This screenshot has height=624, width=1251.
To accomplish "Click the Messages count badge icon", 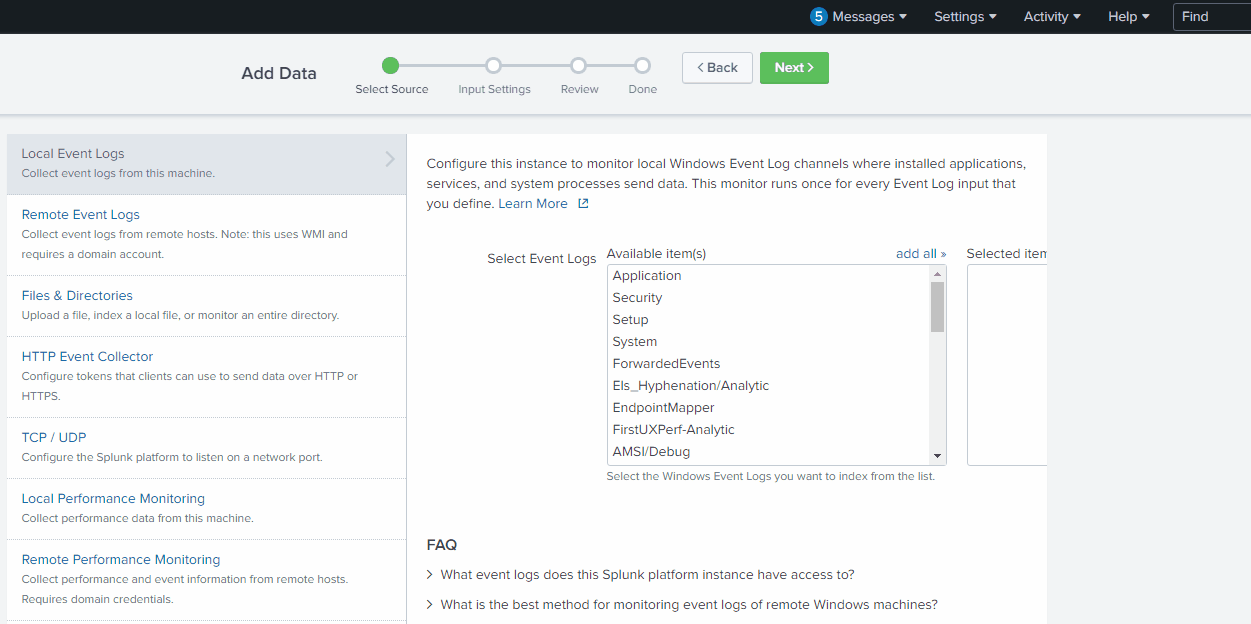I will click(x=819, y=16).
